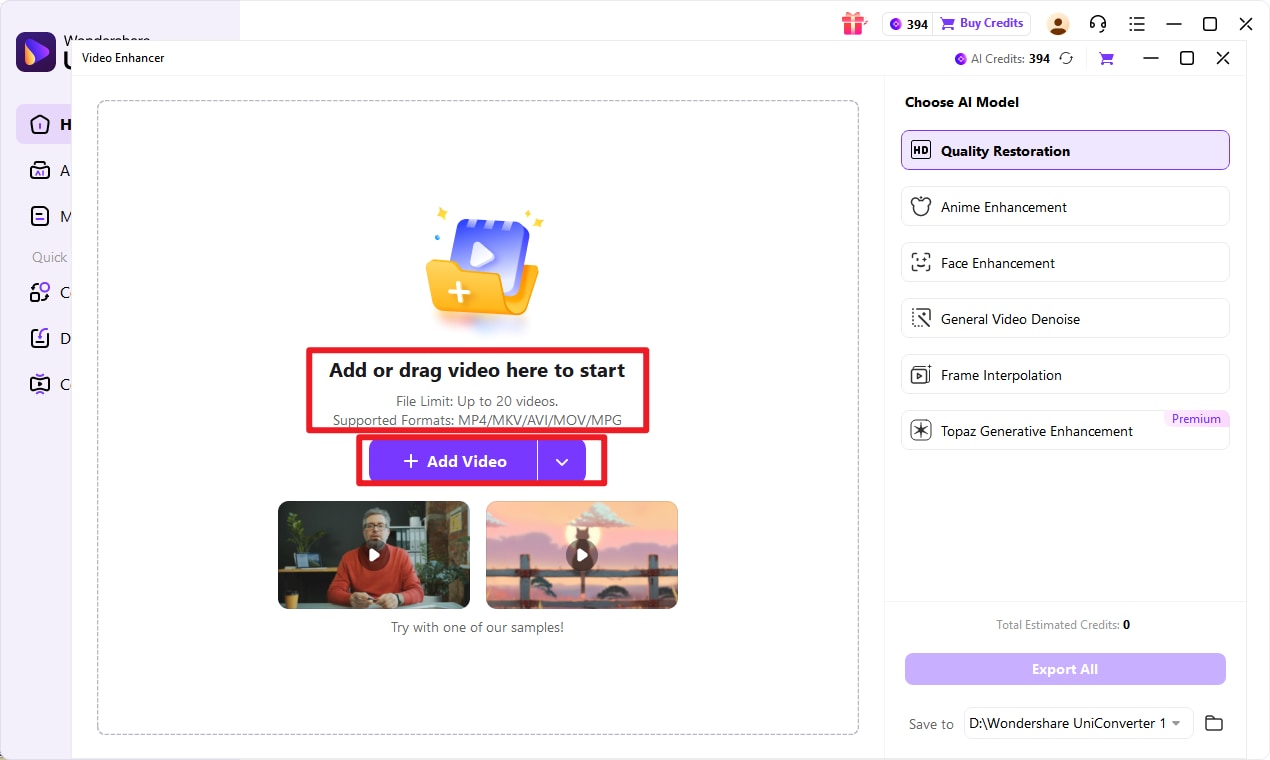Select the Face Enhancement AI model
Viewport: 1270px width, 760px height.
point(1064,262)
